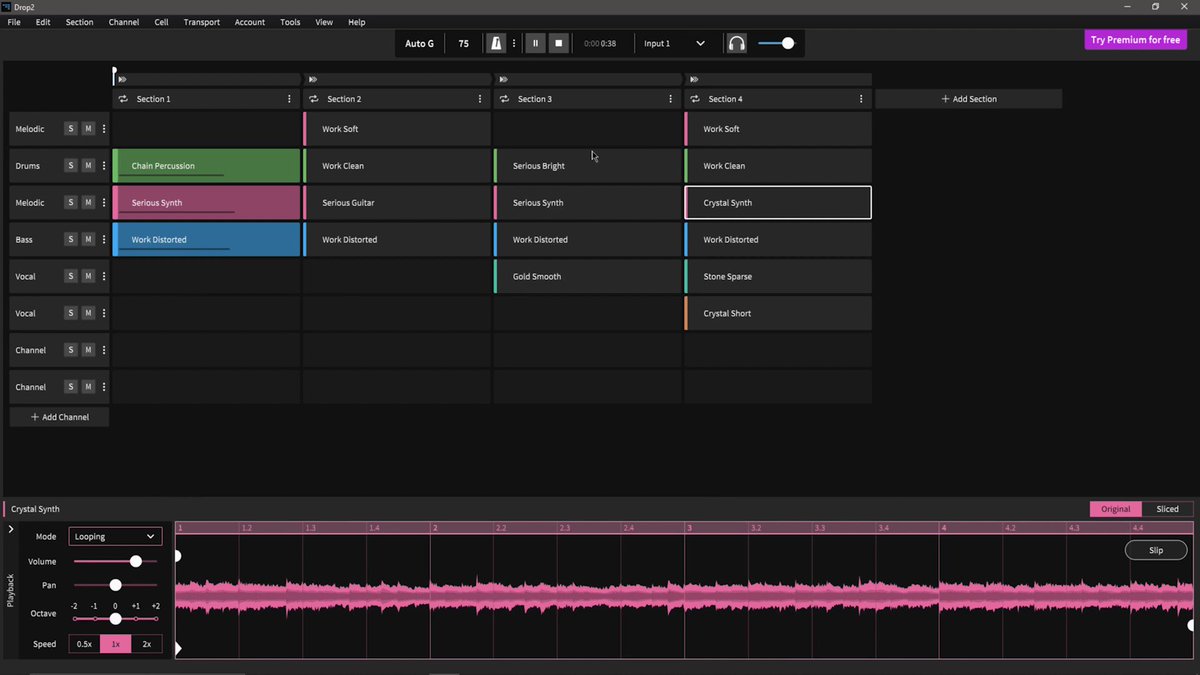Click Try Premium for free
This screenshot has height=675, width=1200.
[1135, 40]
